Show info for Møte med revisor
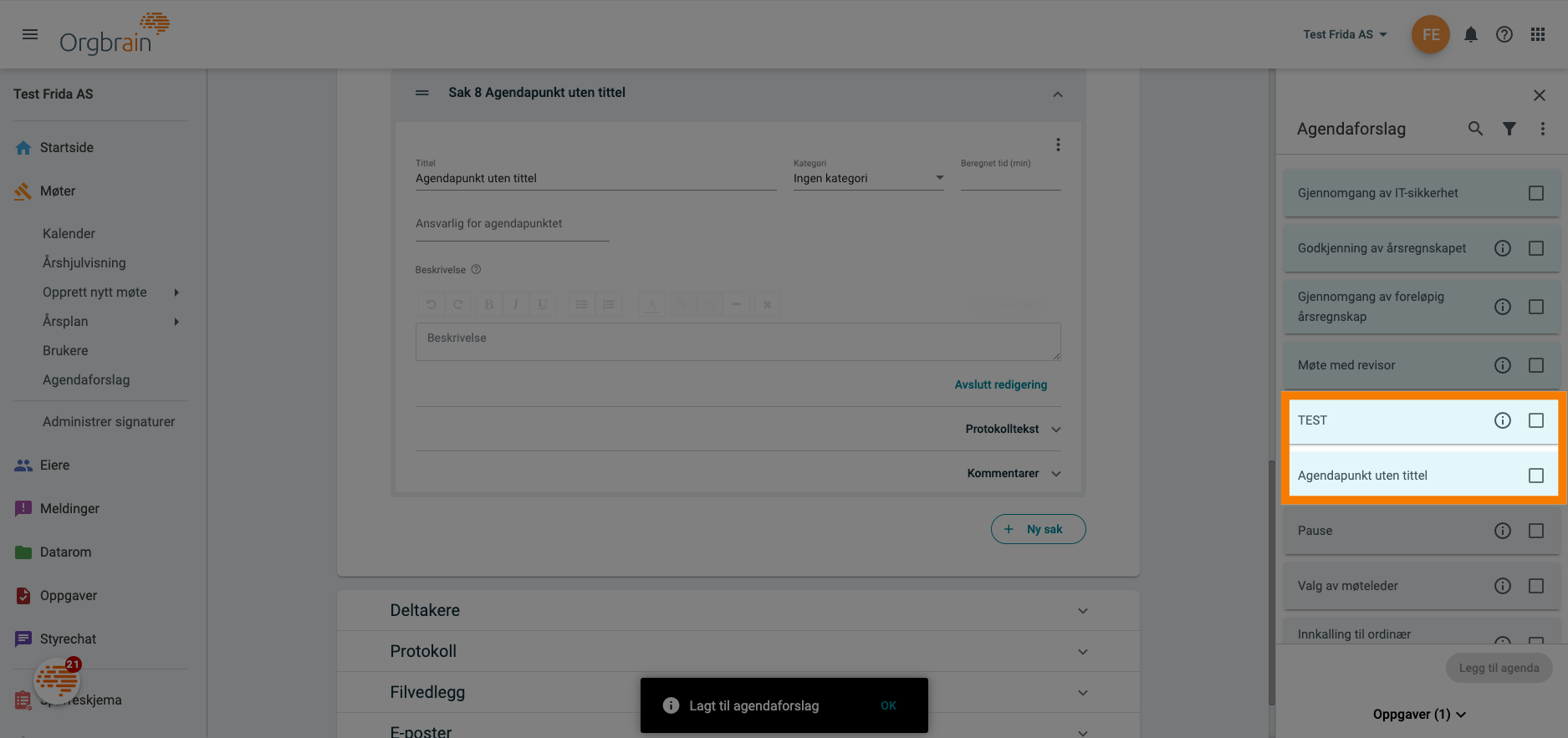Image resolution: width=1568 pixels, height=738 pixels. tap(1503, 365)
